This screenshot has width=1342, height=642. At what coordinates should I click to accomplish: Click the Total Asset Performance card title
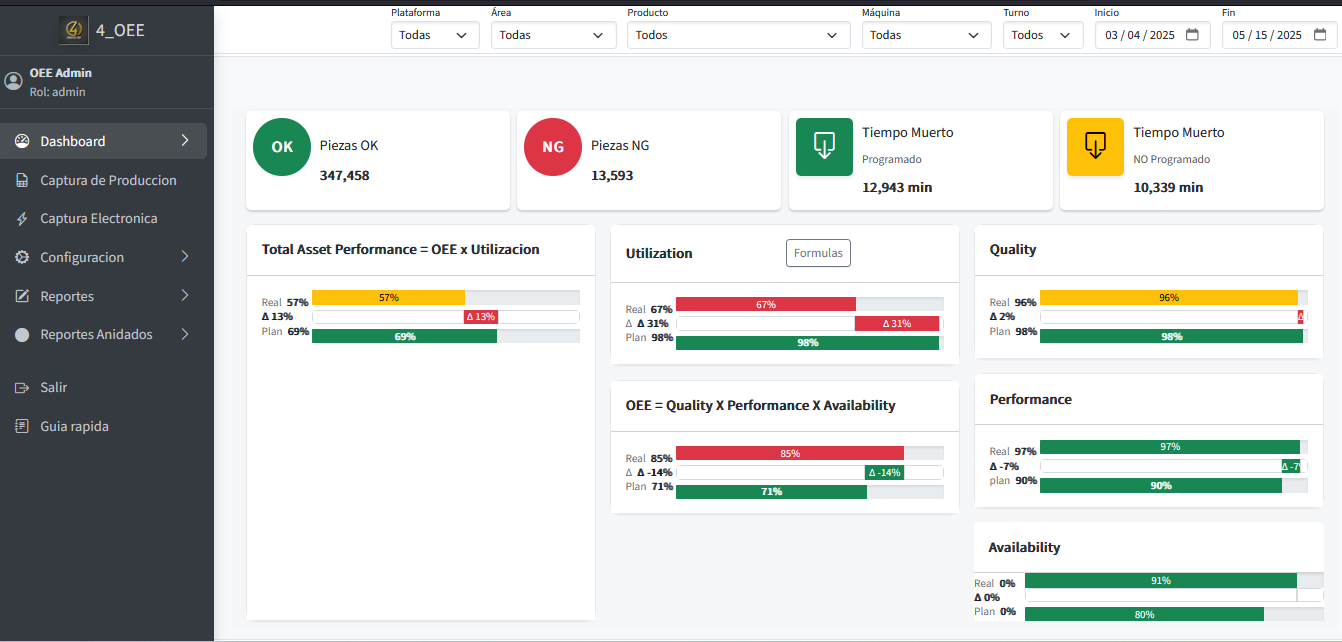click(401, 249)
